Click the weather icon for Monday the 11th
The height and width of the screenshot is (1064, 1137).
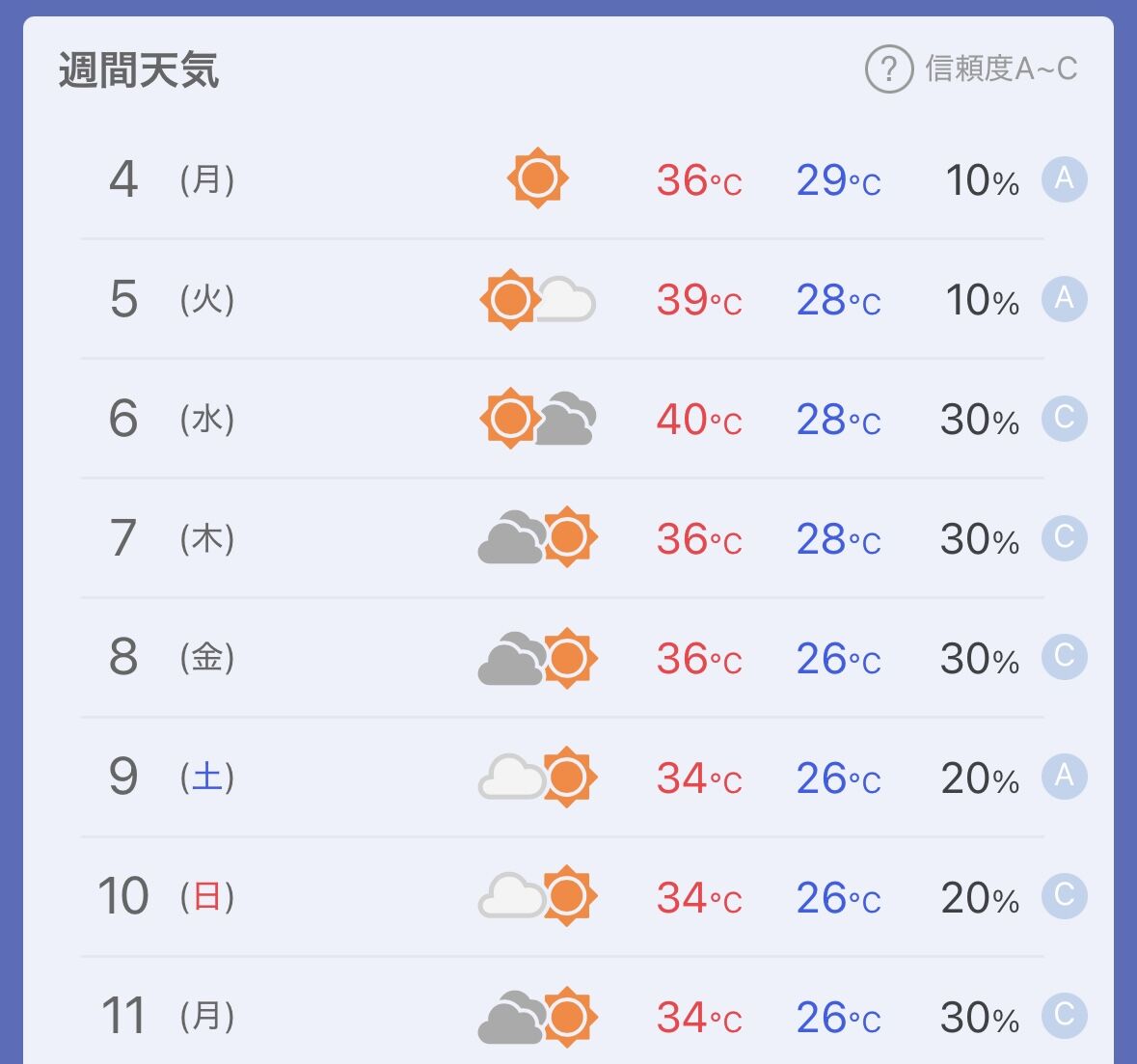tap(537, 1017)
